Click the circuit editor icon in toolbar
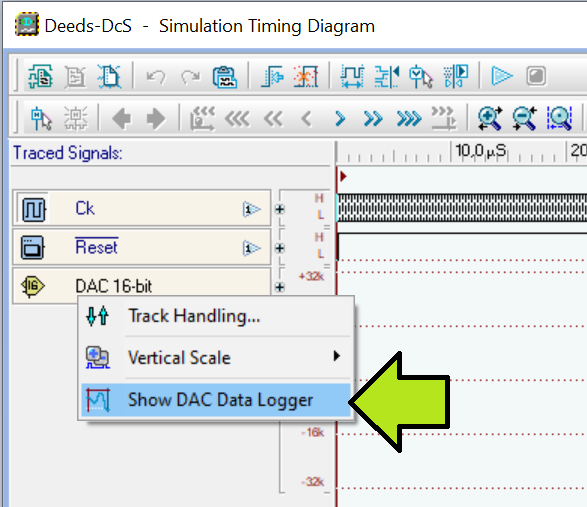This screenshot has width=587, height=507. coord(40,76)
